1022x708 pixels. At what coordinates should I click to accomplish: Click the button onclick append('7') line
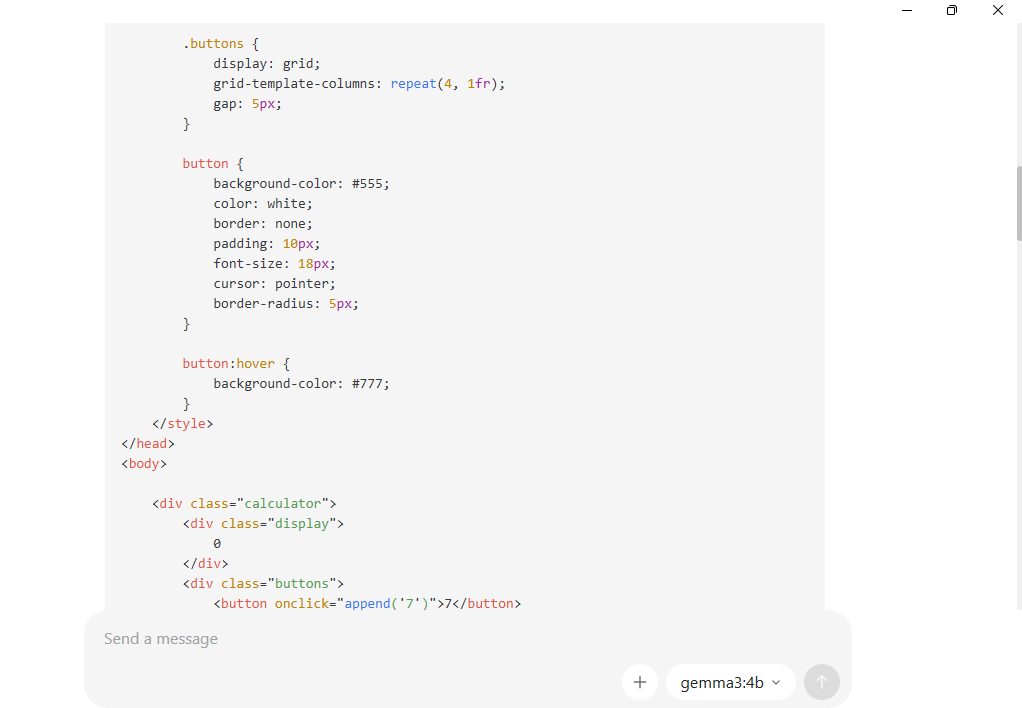click(x=367, y=604)
